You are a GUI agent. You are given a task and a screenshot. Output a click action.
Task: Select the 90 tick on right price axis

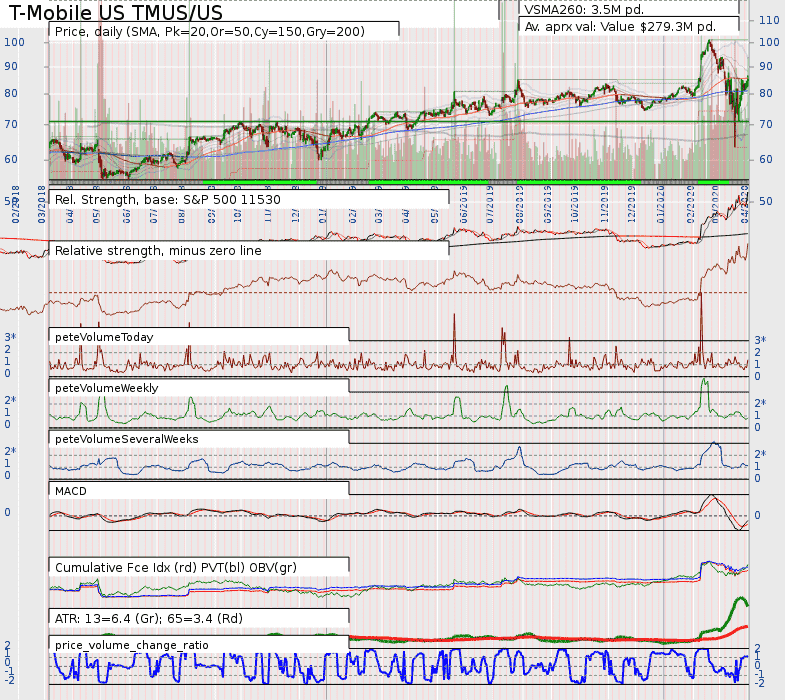[x=766, y=67]
